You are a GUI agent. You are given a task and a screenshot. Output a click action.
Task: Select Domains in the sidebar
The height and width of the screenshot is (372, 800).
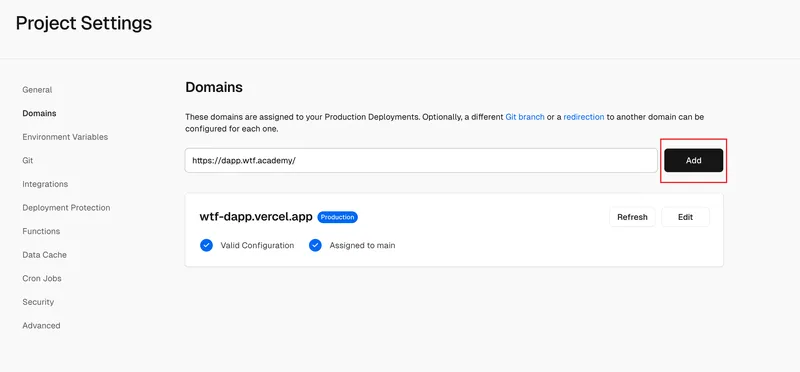click(x=39, y=113)
